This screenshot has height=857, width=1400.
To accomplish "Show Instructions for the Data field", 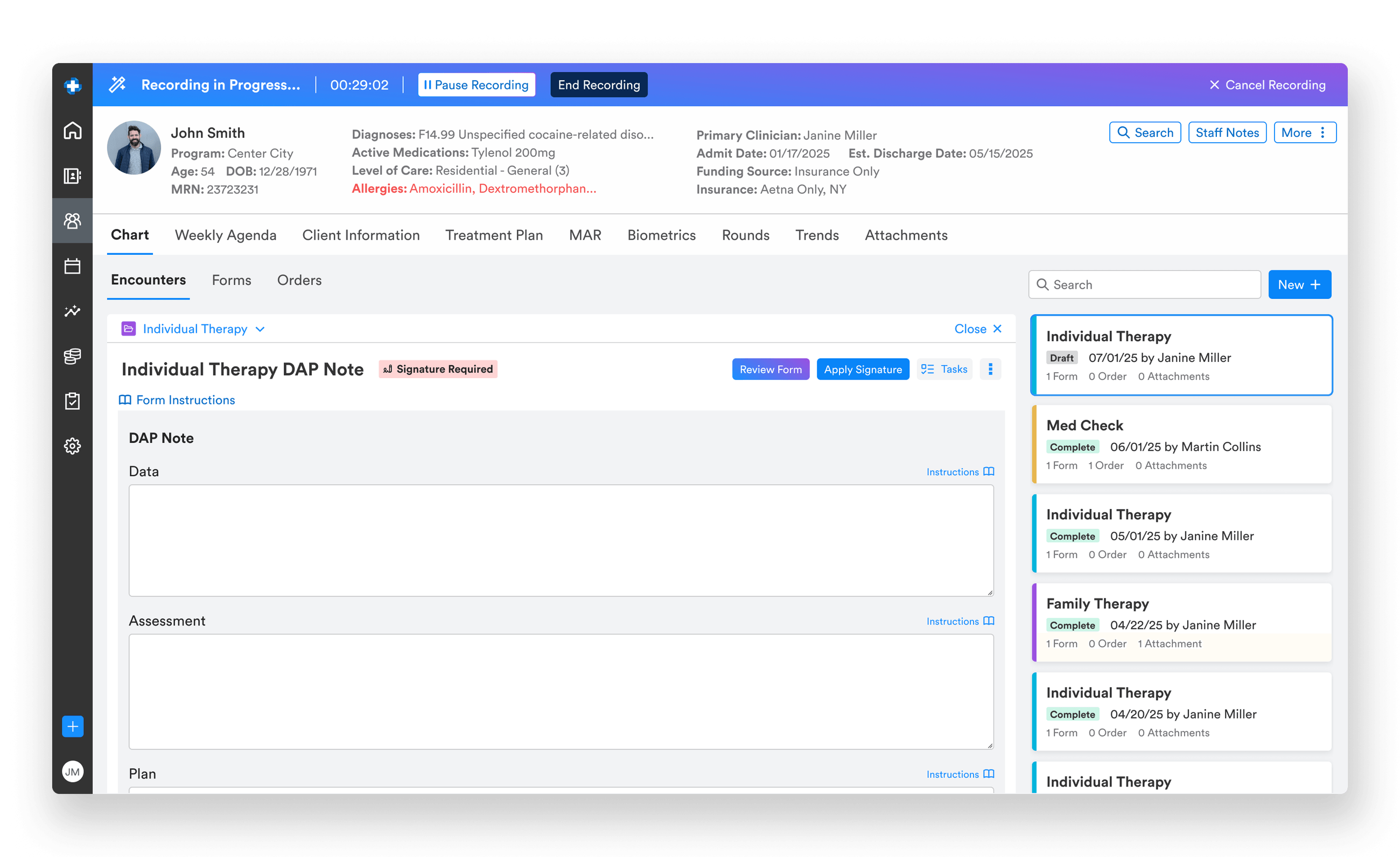I will [960, 472].
